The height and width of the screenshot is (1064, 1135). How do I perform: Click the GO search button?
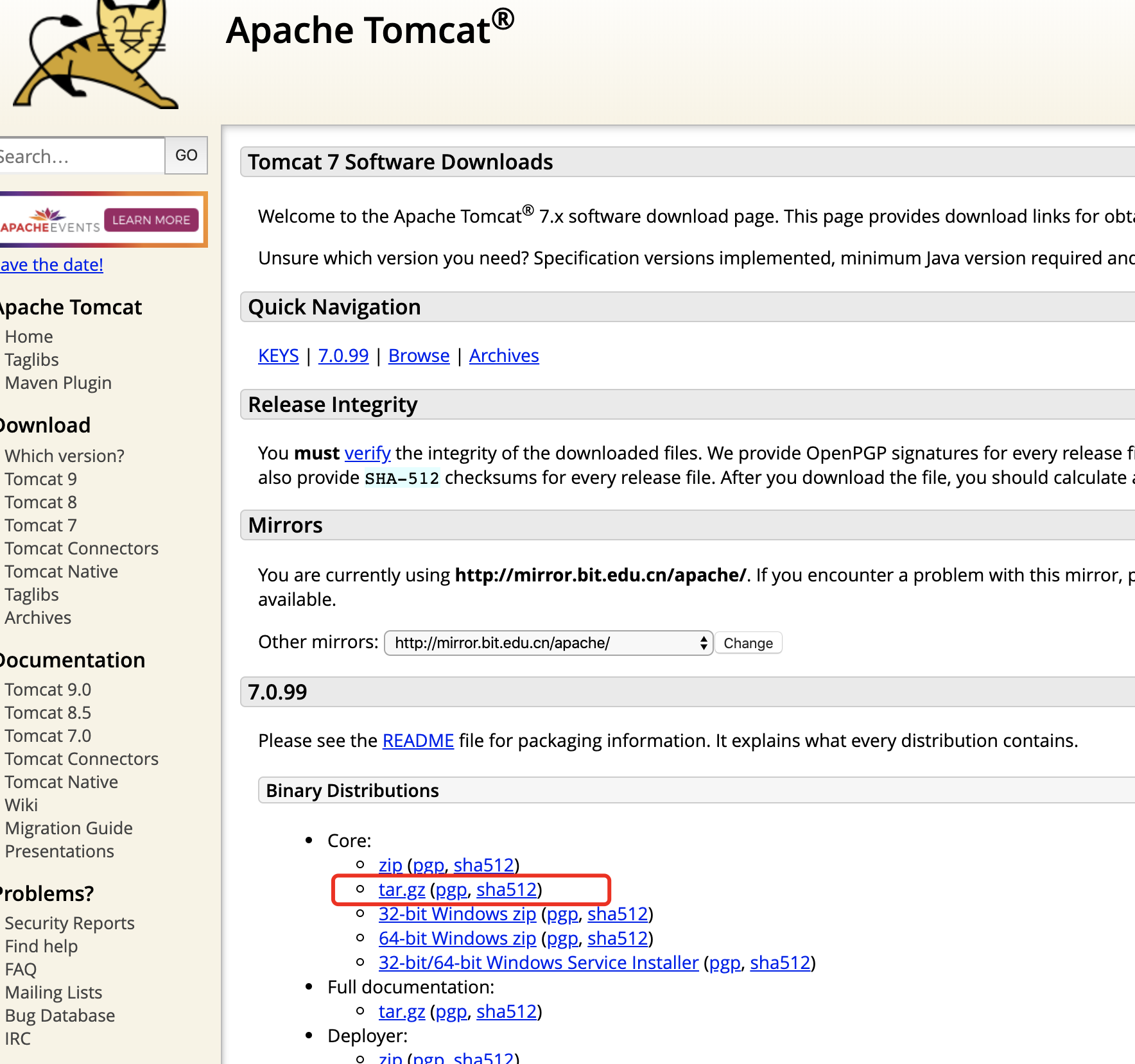pos(186,155)
